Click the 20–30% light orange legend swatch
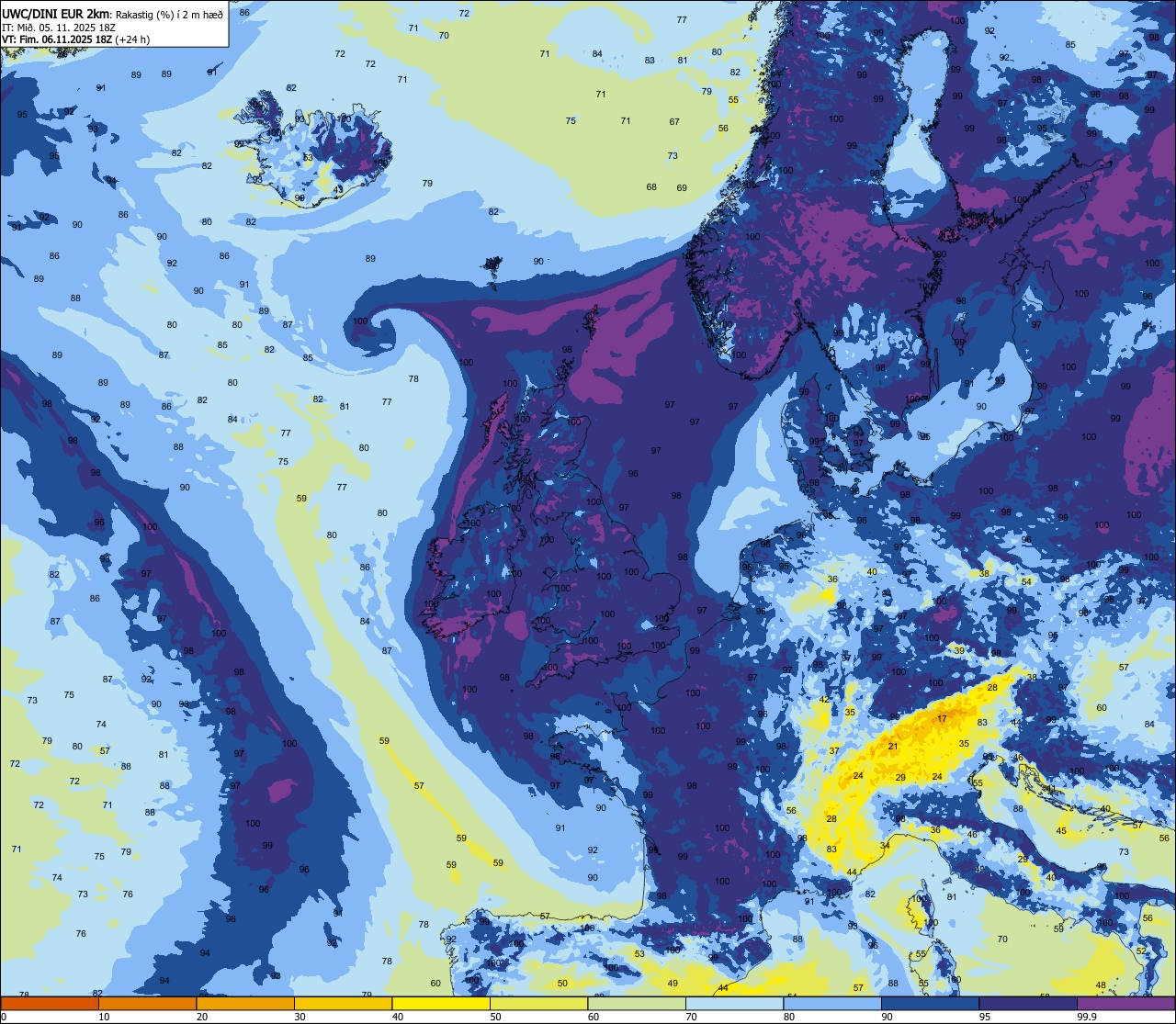1176x1024 pixels. [245, 1003]
